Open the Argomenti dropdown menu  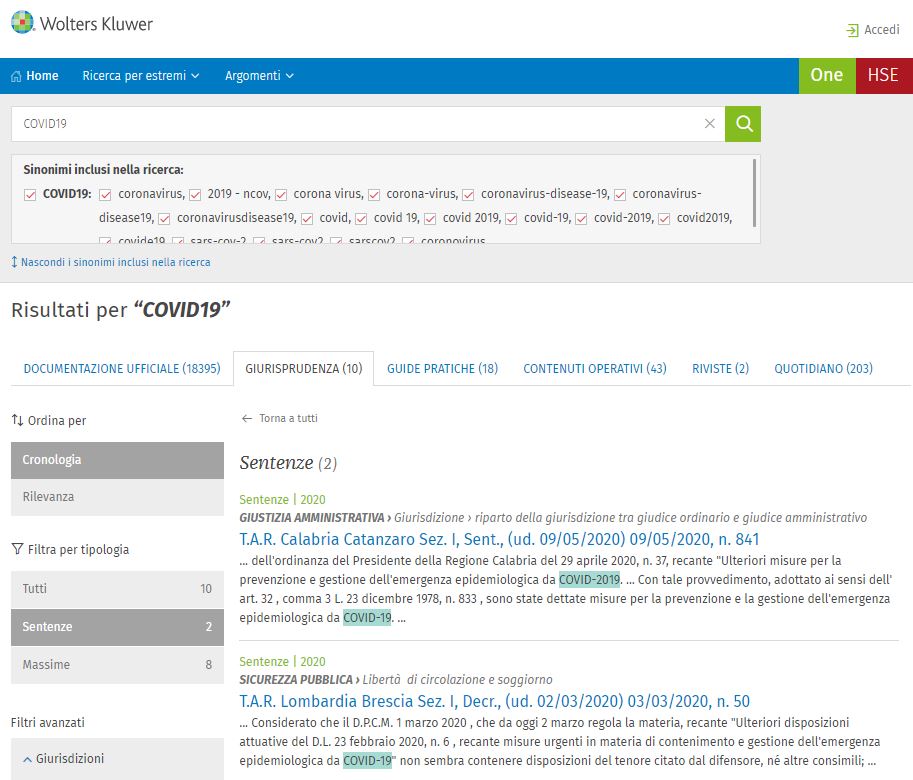pyautogui.click(x=259, y=76)
